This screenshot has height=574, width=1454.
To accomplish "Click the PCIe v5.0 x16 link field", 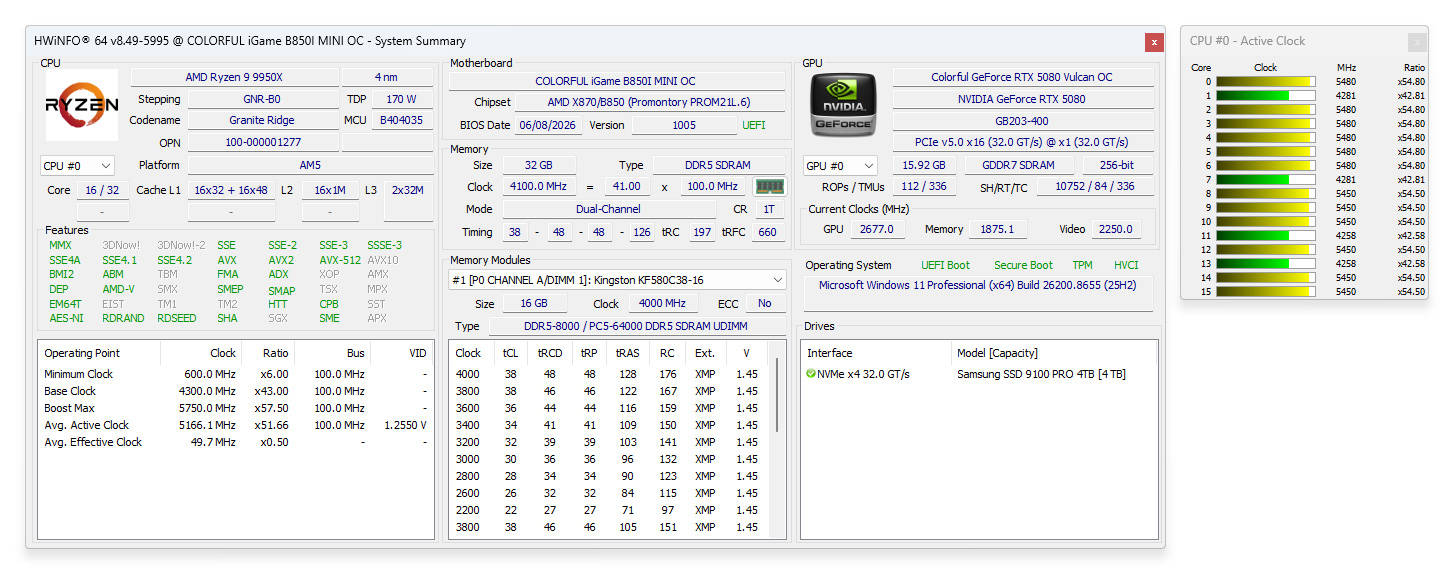I will (x=1021, y=142).
